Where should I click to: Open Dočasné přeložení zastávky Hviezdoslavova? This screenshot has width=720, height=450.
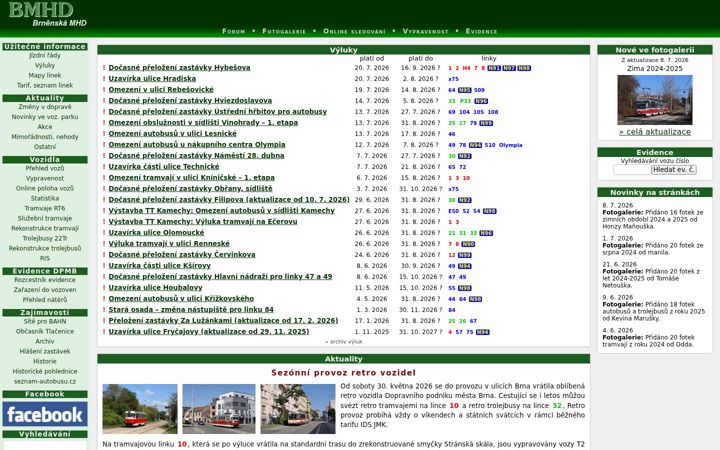(190, 101)
